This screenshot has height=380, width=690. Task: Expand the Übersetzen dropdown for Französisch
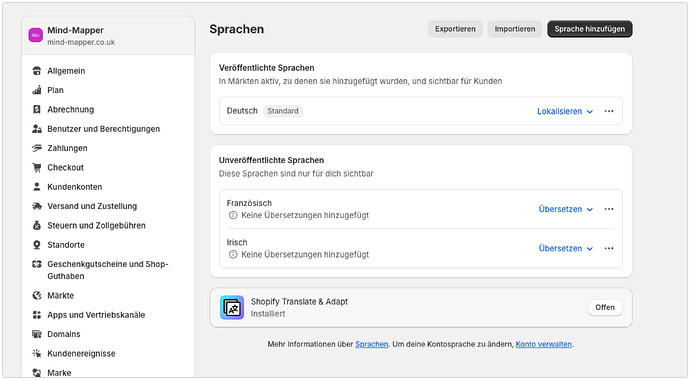click(566, 209)
